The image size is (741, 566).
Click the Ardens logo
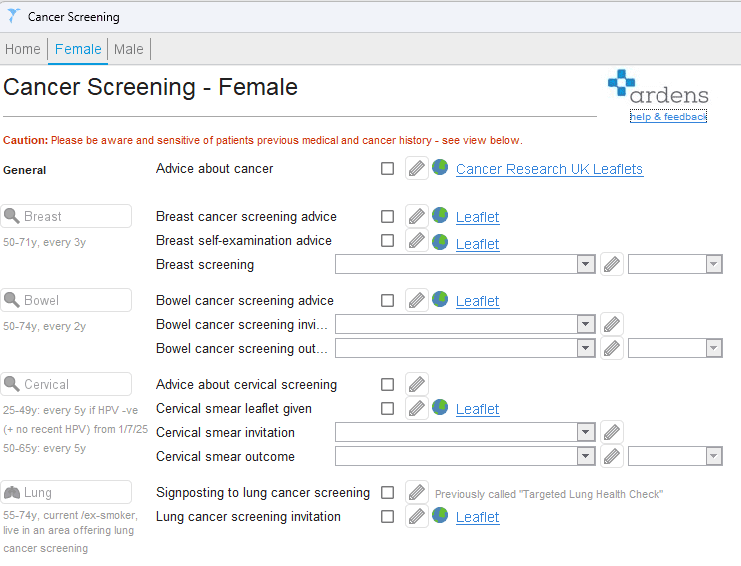[658, 87]
